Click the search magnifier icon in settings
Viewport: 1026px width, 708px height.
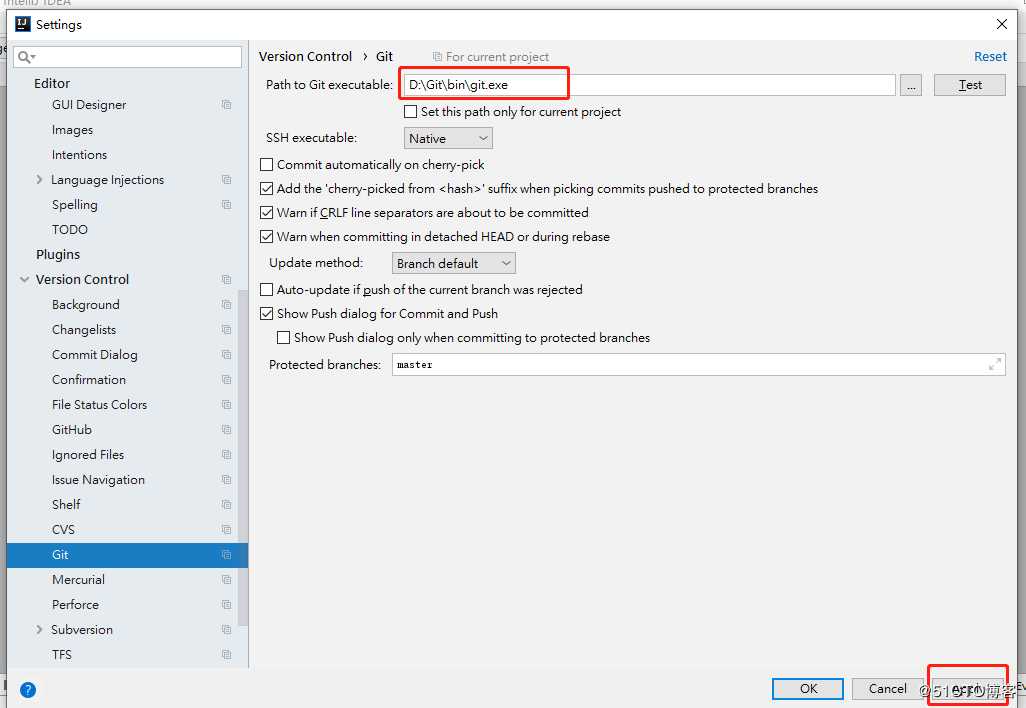[26, 58]
